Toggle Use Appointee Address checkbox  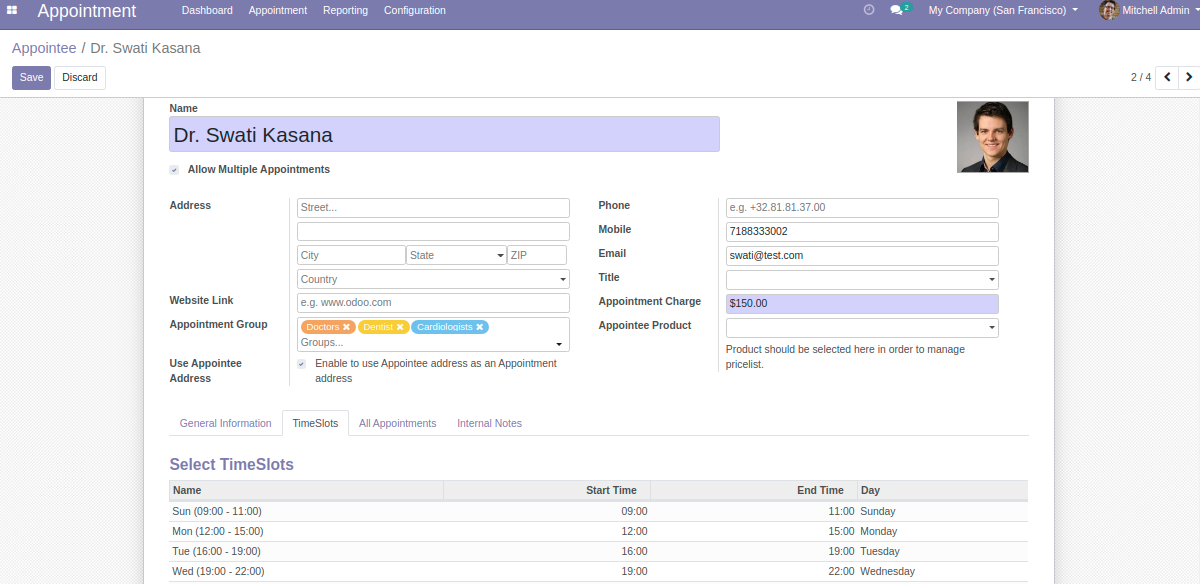click(302, 364)
